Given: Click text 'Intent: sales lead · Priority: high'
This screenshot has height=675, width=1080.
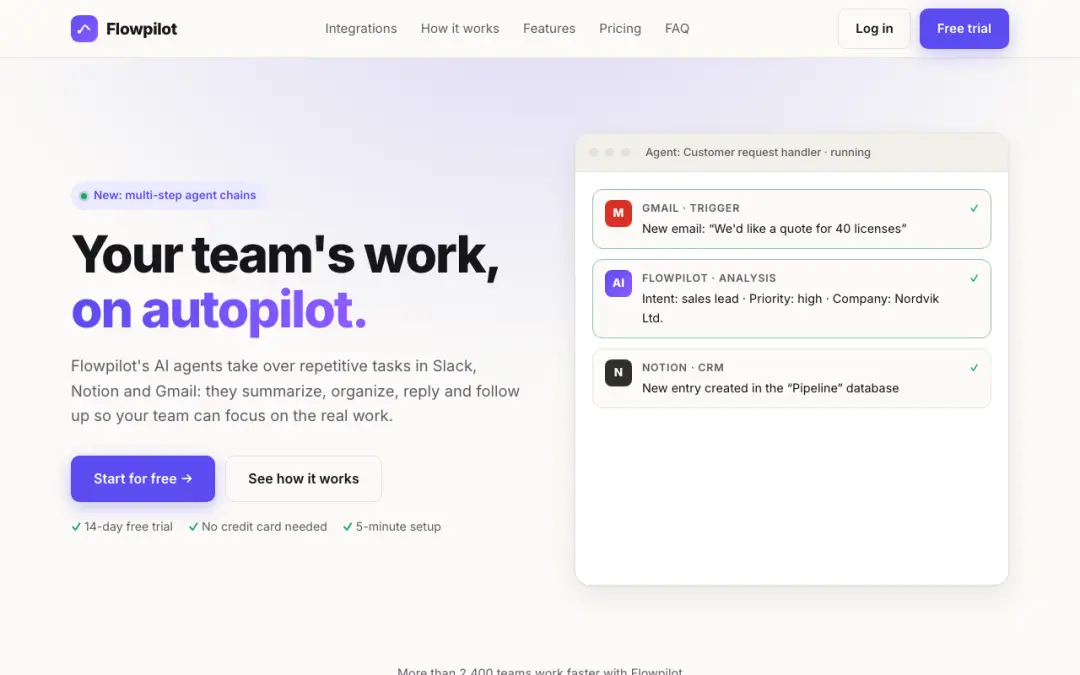Looking at the screenshot, I should tap(732, 299).
